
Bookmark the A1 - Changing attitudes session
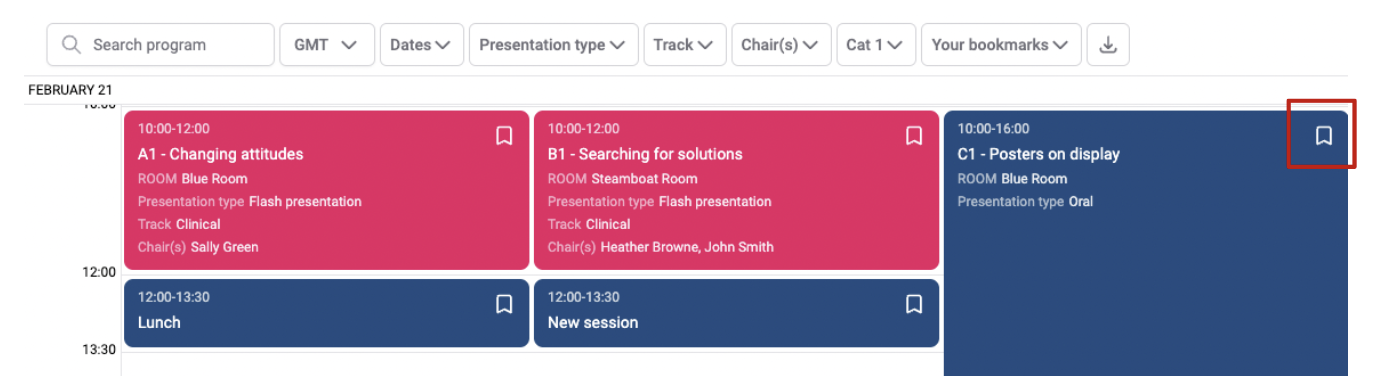click(504, 135)
